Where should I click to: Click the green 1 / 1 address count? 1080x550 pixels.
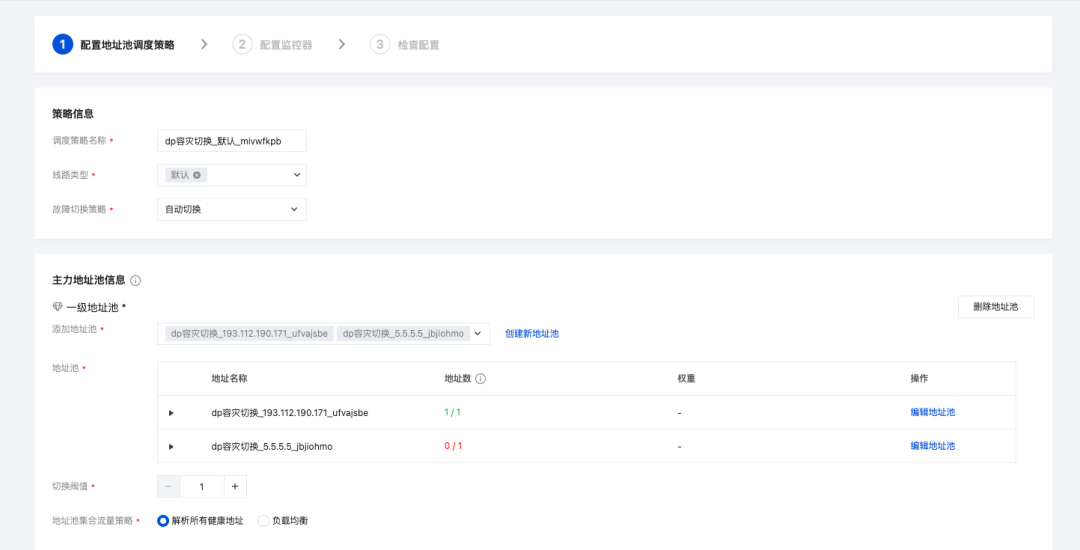coord(453,412)
